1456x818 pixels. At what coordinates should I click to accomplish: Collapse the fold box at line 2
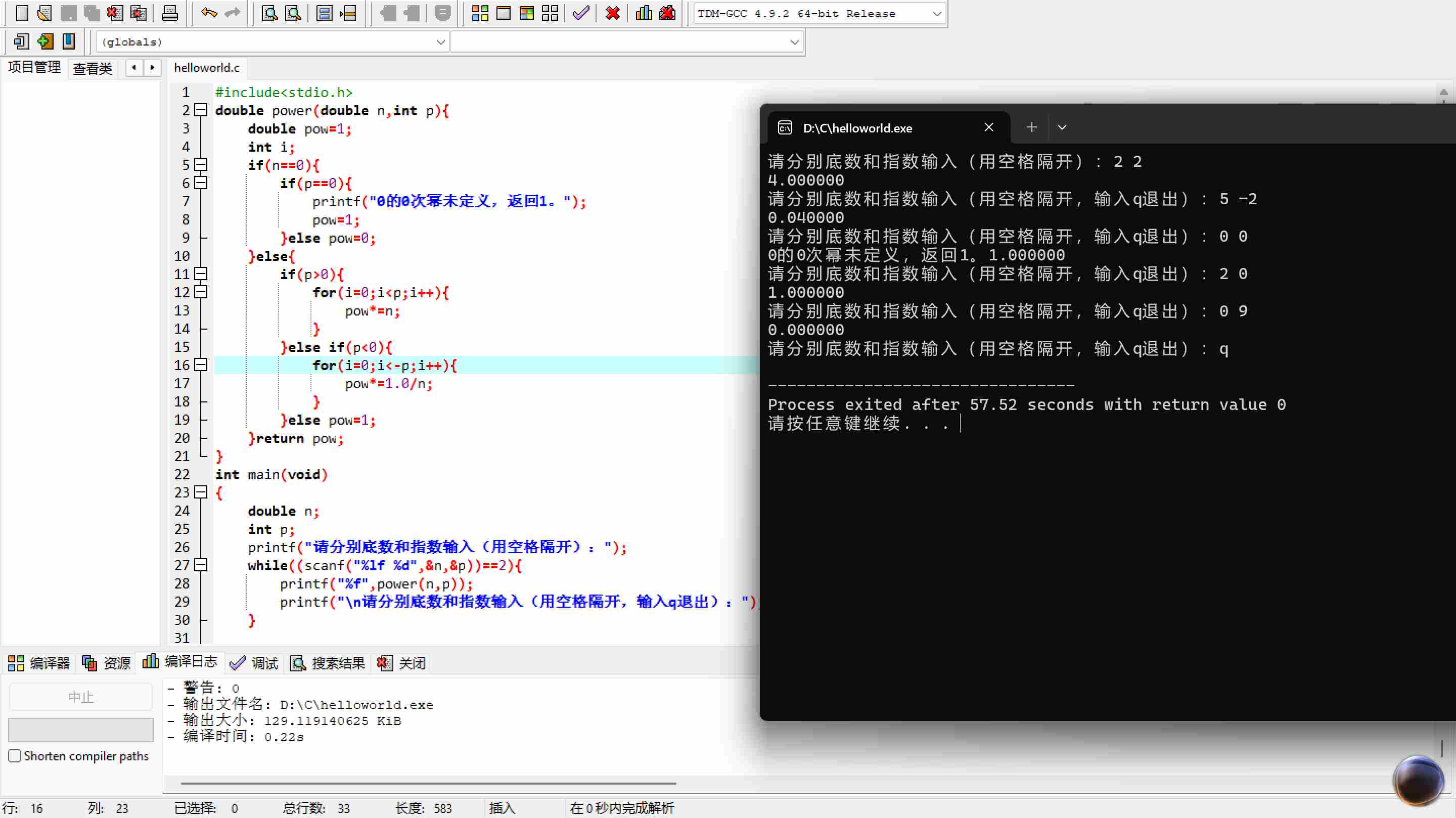click(x=201, y=110)
